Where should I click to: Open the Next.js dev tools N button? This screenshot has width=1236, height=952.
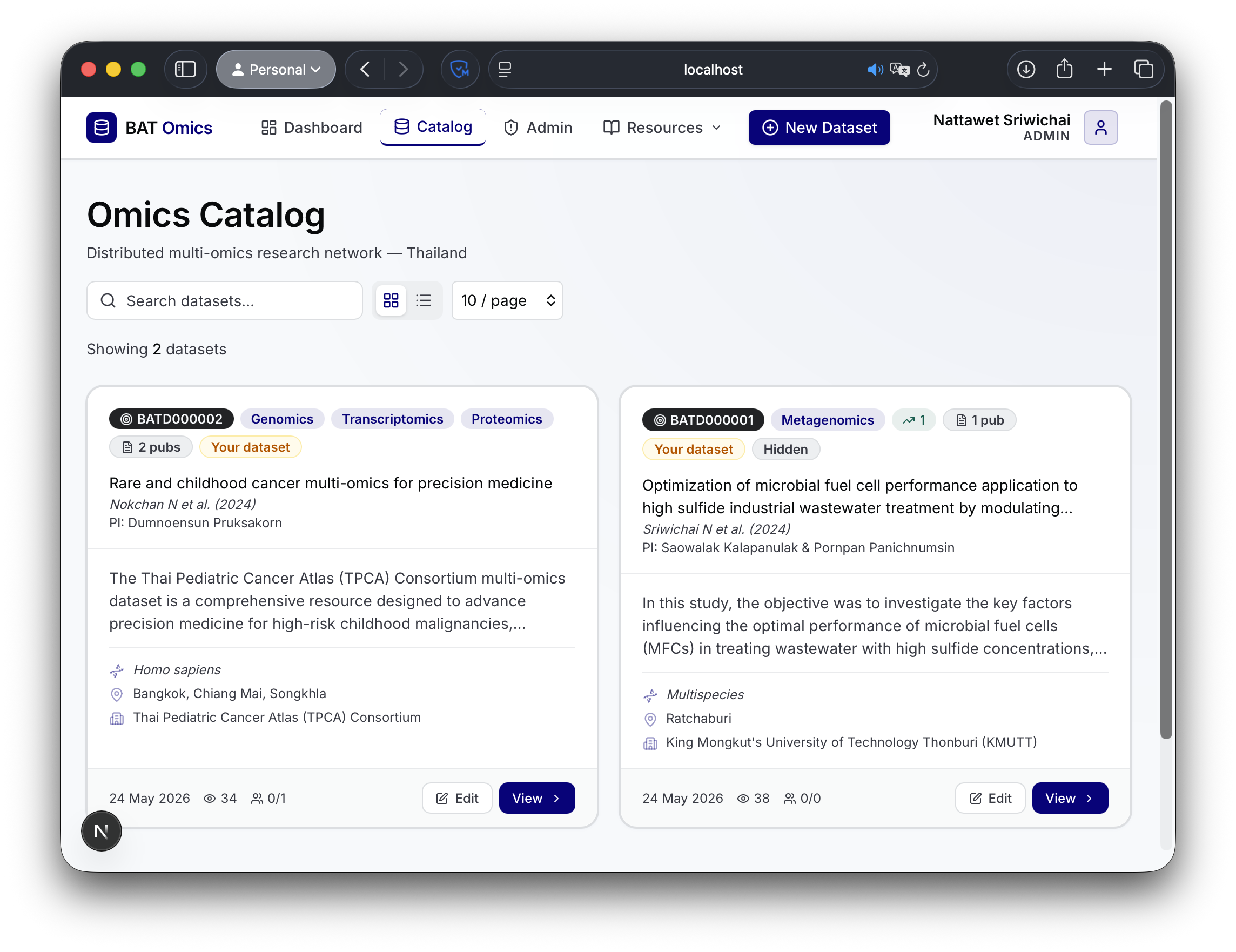click(102, 831)
